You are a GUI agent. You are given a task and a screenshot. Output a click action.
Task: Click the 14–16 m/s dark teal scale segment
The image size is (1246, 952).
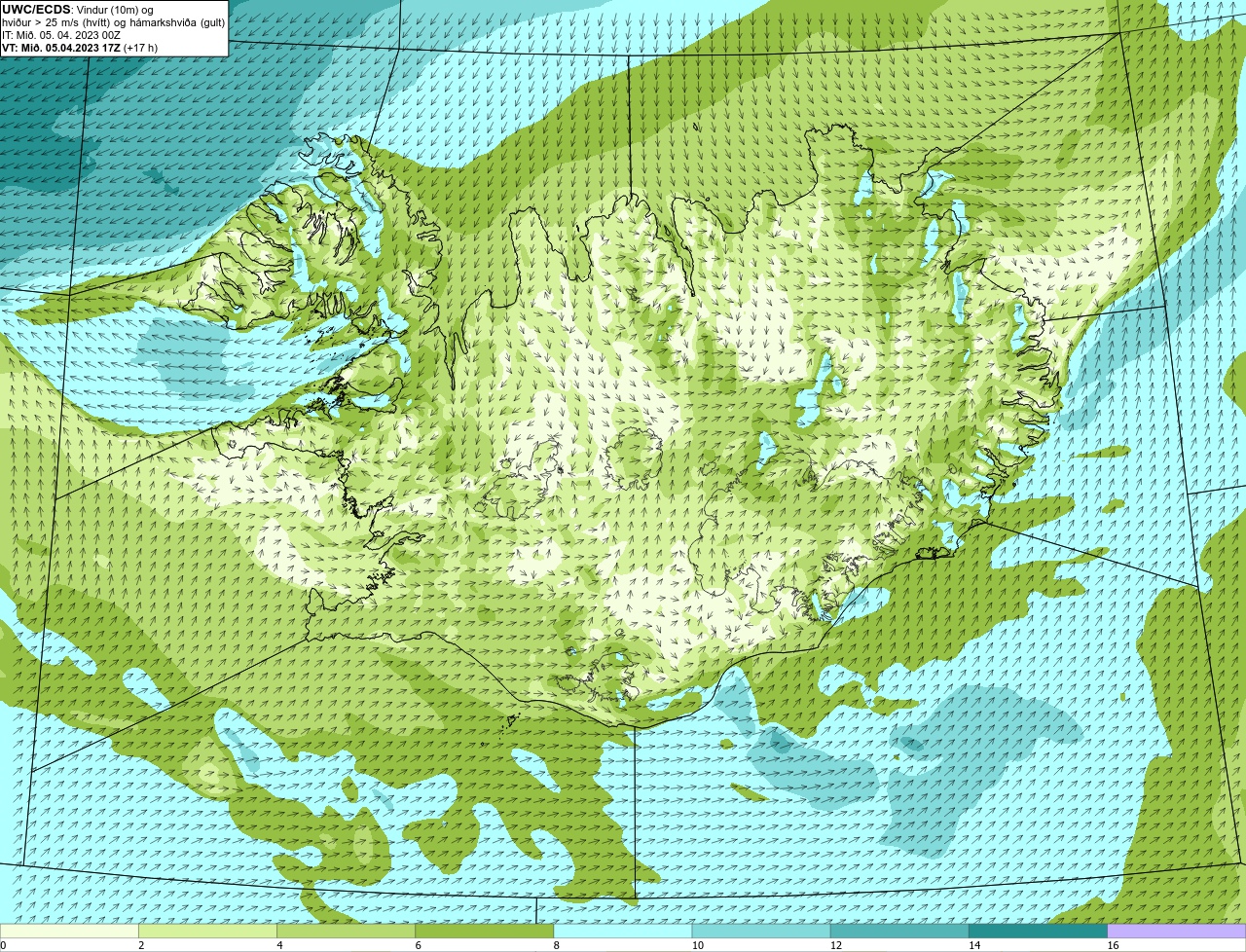pyautogui.click(x=1039, y=931)
